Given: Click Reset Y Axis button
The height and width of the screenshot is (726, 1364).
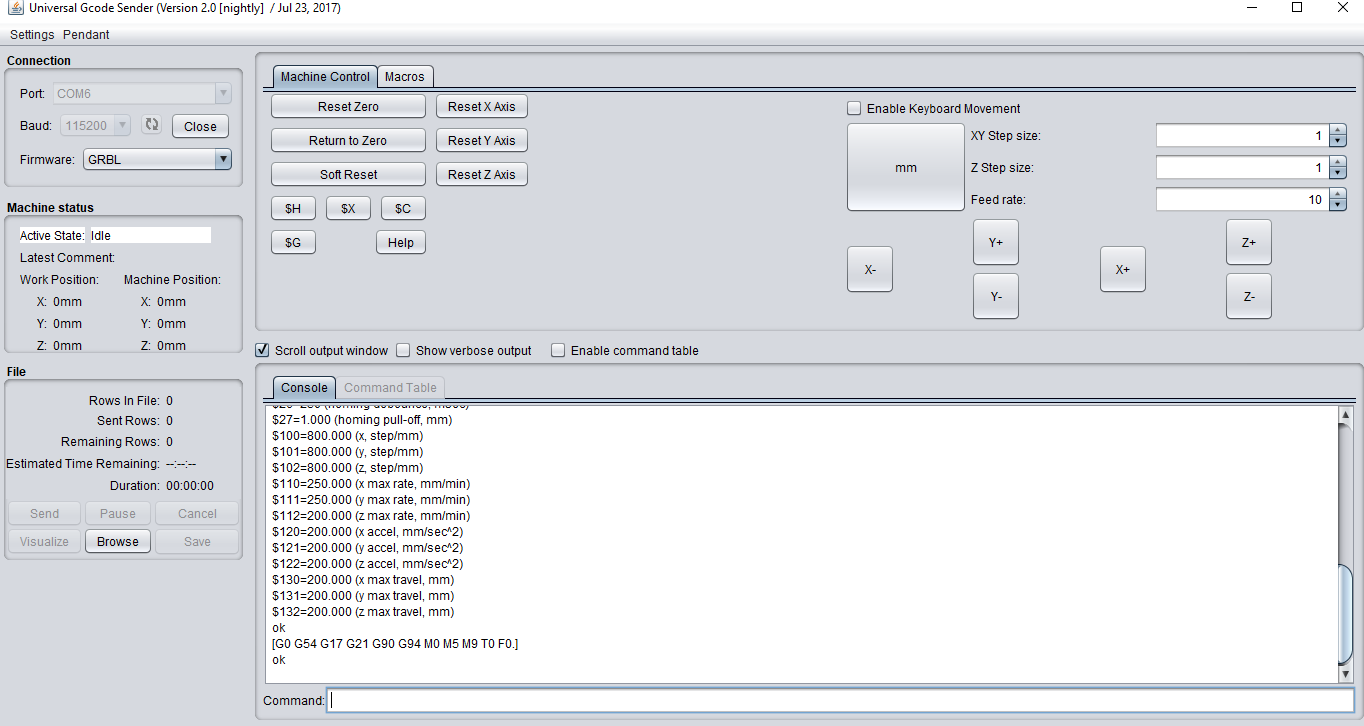Looking at the screenshot, I should point(482,140).
